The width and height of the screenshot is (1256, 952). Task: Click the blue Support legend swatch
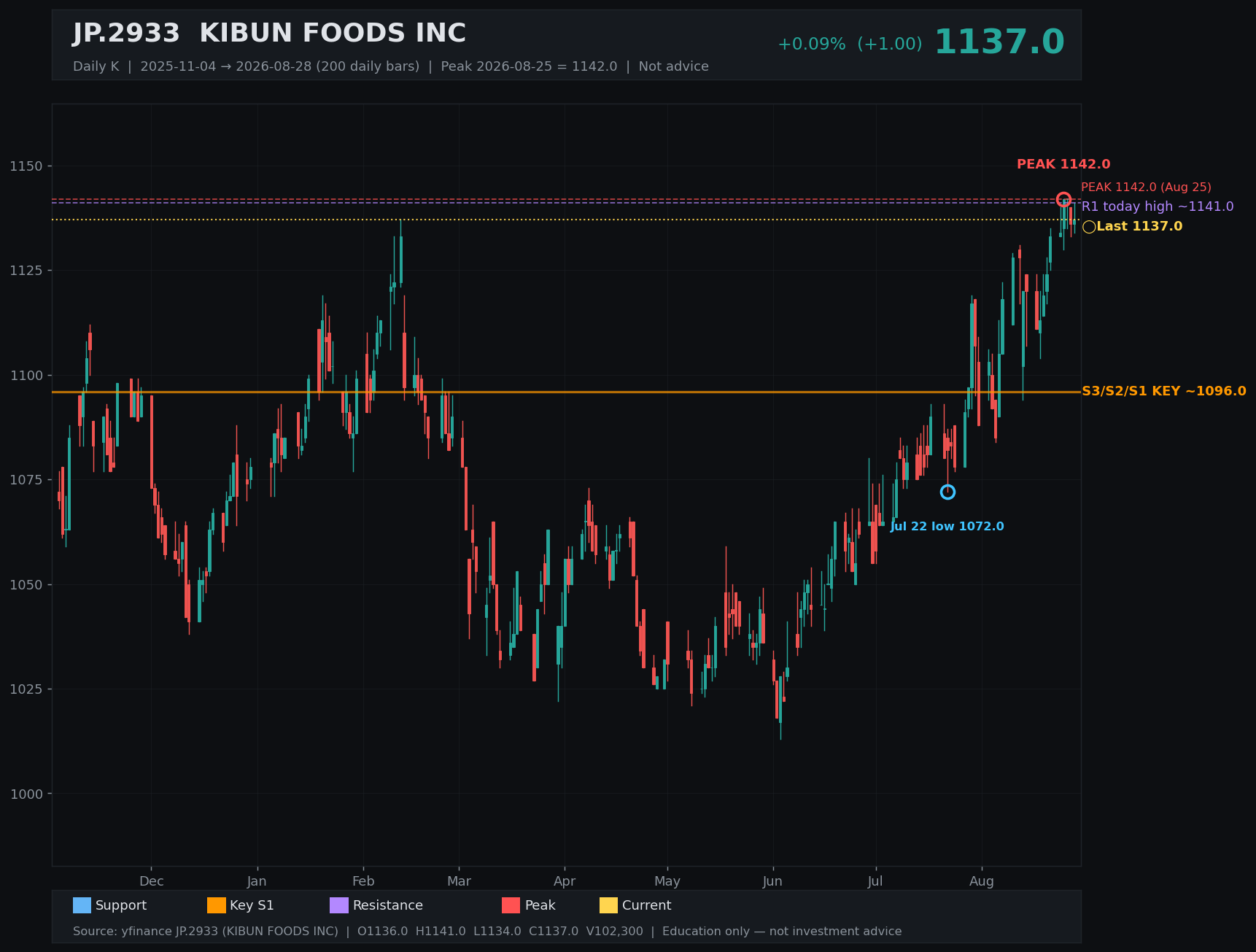tap(82, 905)
